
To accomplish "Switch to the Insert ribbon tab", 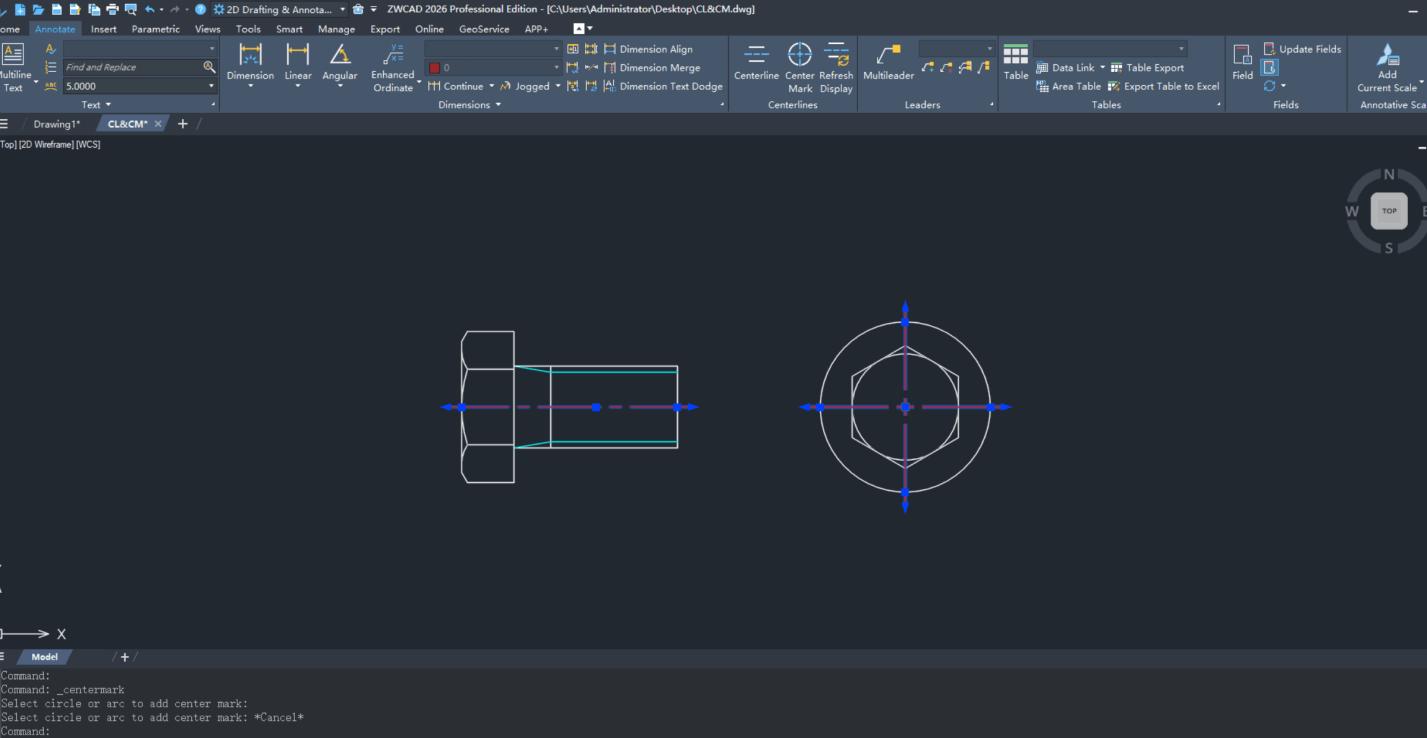I will click(x=104, y=29).
